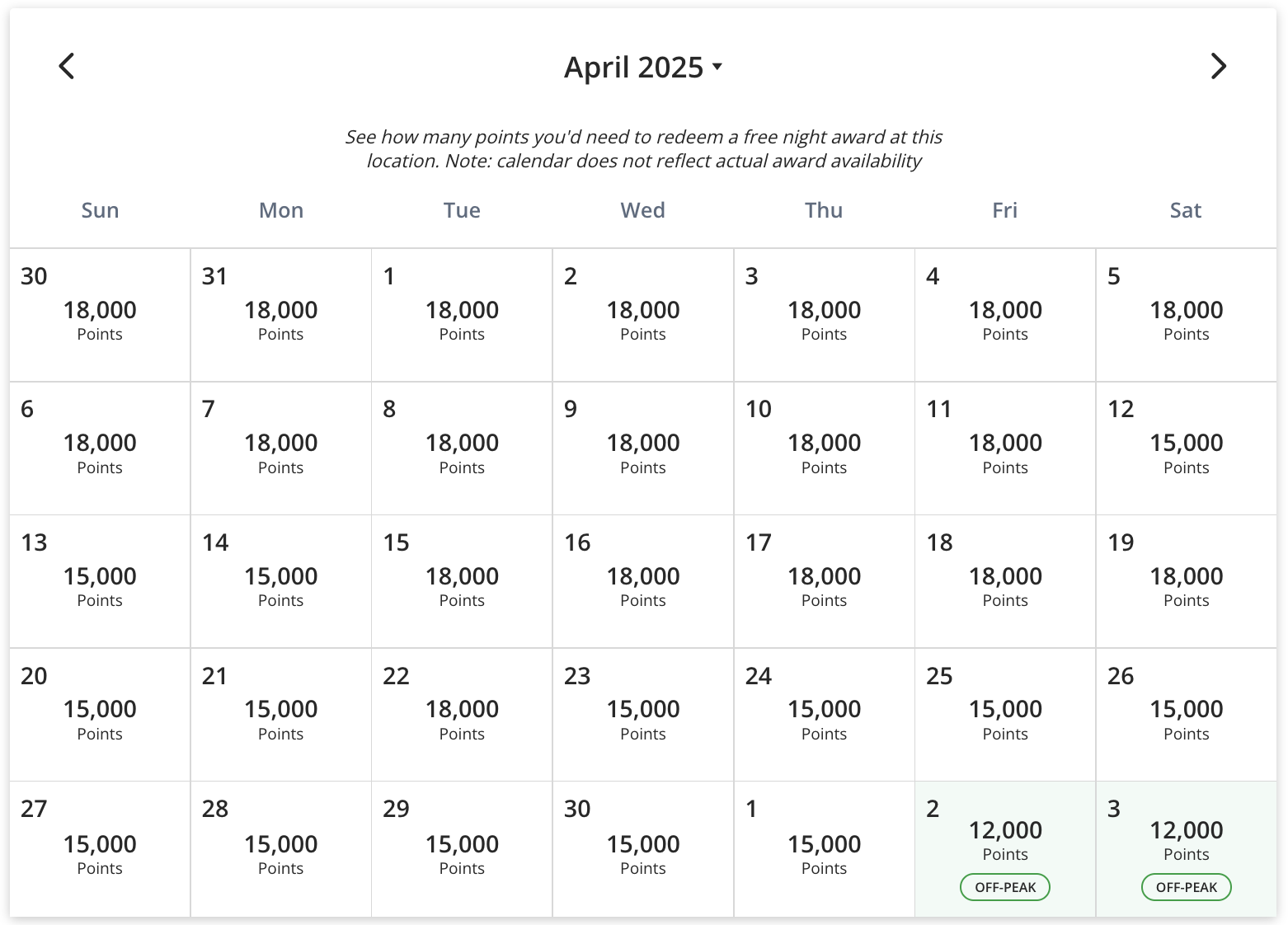1288x925 pixels.
Task: Click the Sat column header
Action: [x=1186, y=210]
